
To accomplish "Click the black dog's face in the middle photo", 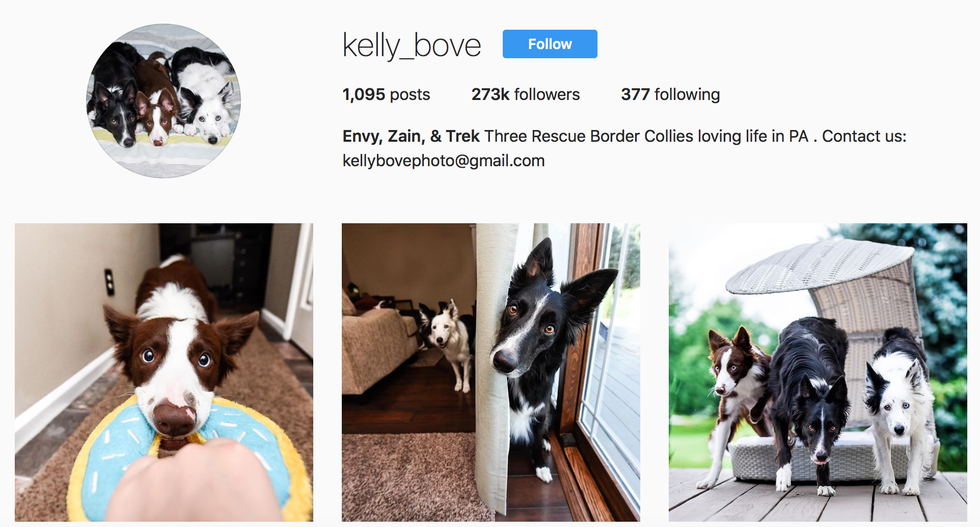I will (x=525, y=325).
